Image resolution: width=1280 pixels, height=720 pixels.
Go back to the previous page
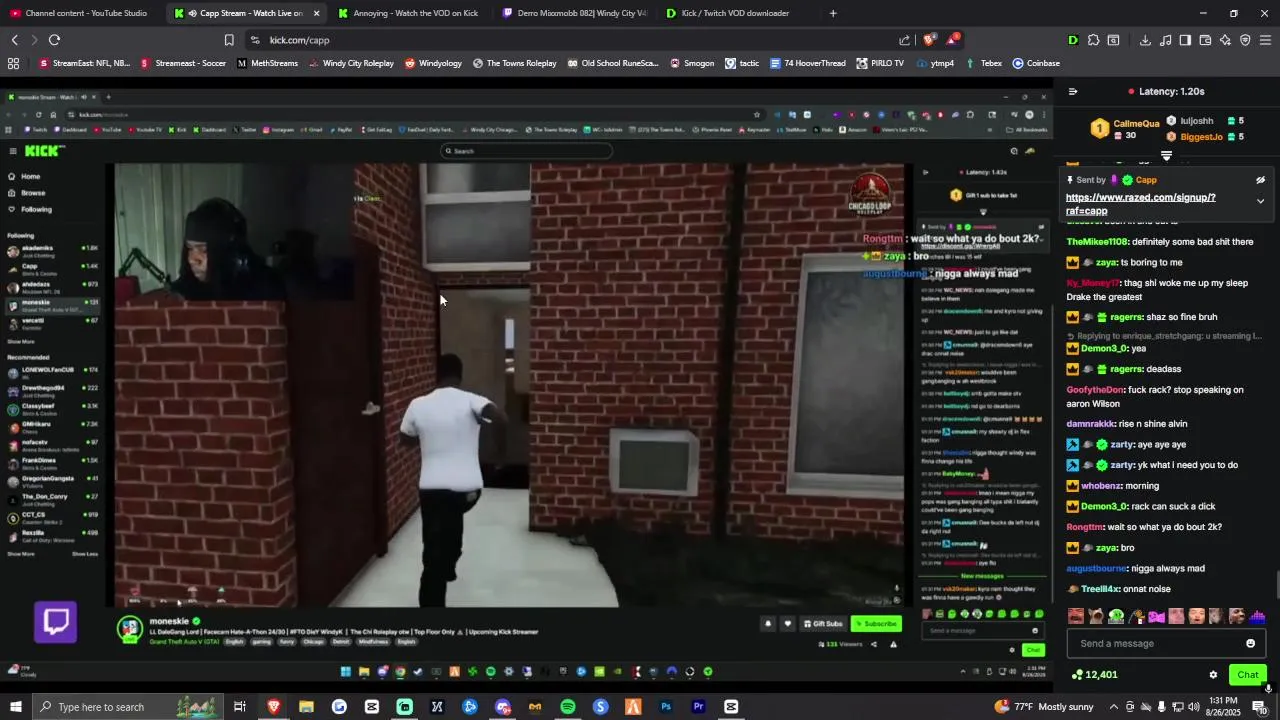14,40
